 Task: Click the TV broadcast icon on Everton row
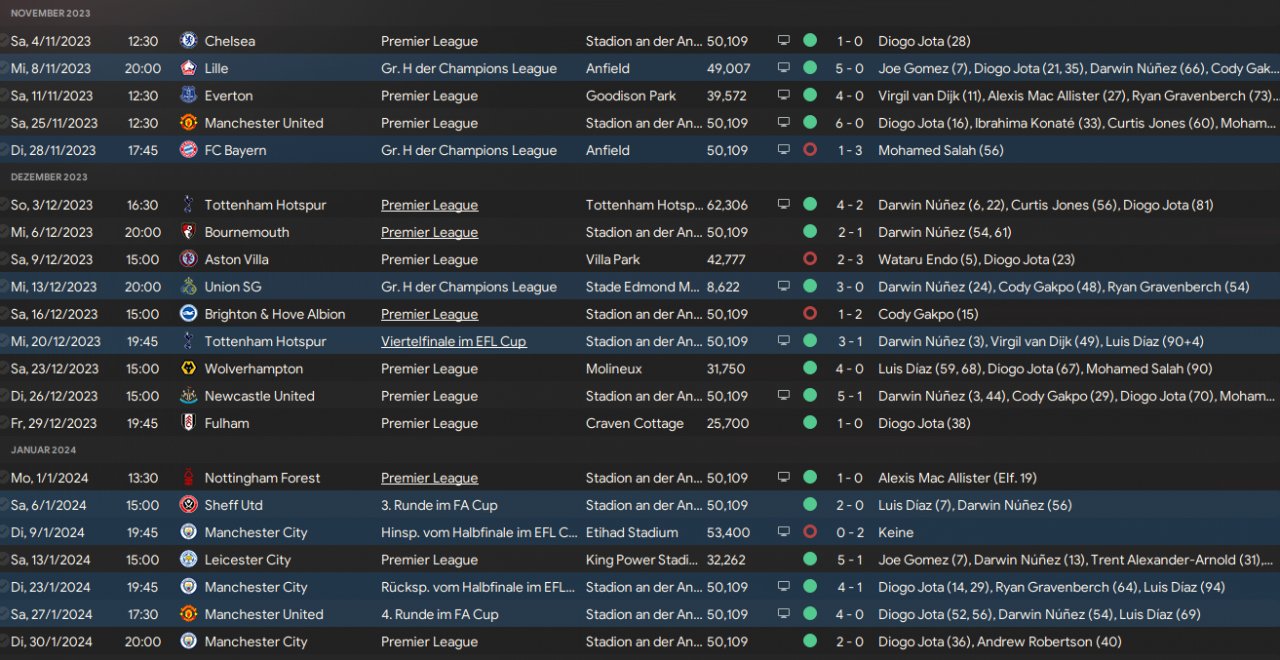783,96
